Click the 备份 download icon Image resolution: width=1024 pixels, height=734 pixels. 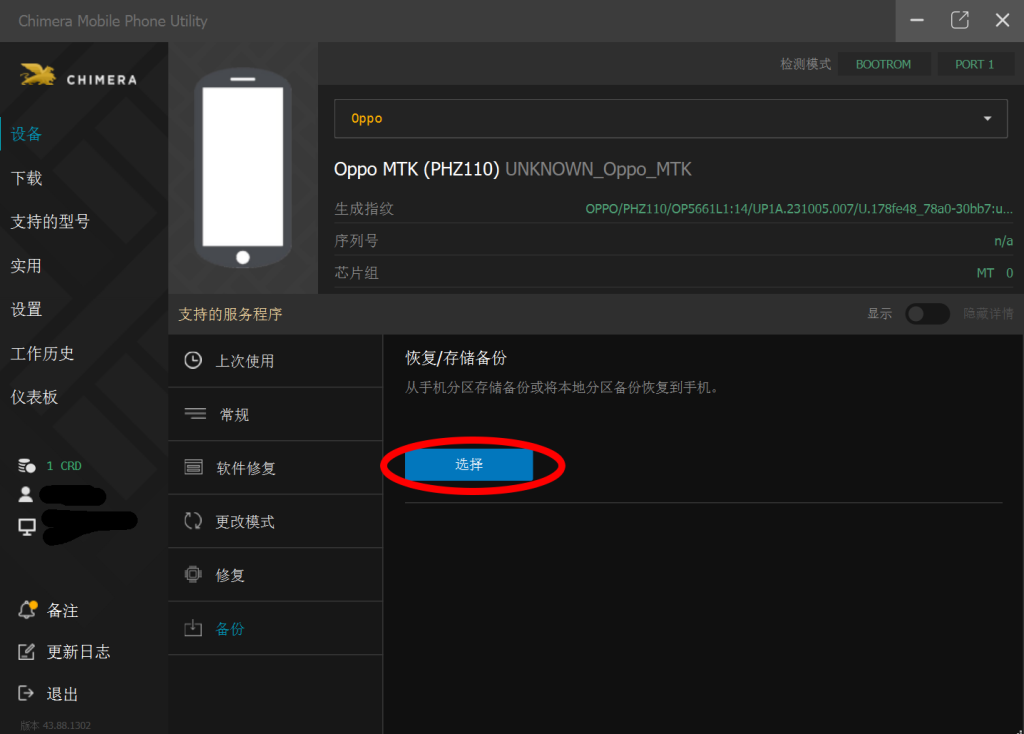193,628
